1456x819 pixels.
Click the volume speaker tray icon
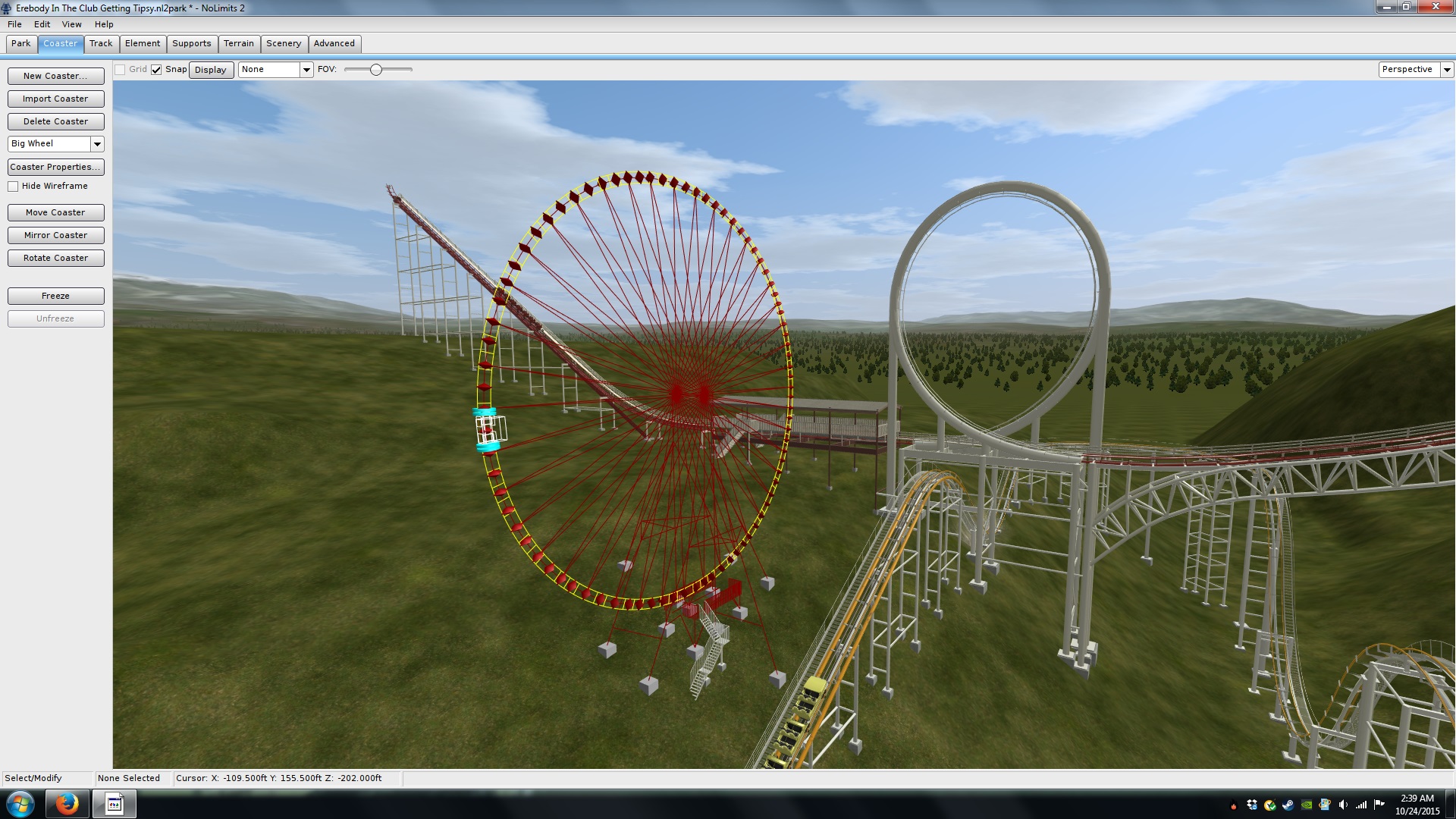pyautogui.click(x=1343, y=805)
